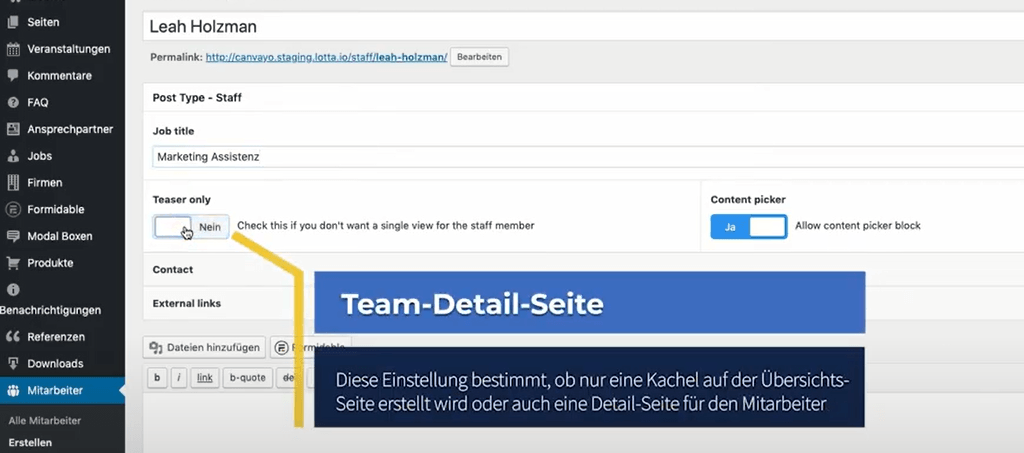Expand the Contact section
The image size is (1024, 453).
173,270
